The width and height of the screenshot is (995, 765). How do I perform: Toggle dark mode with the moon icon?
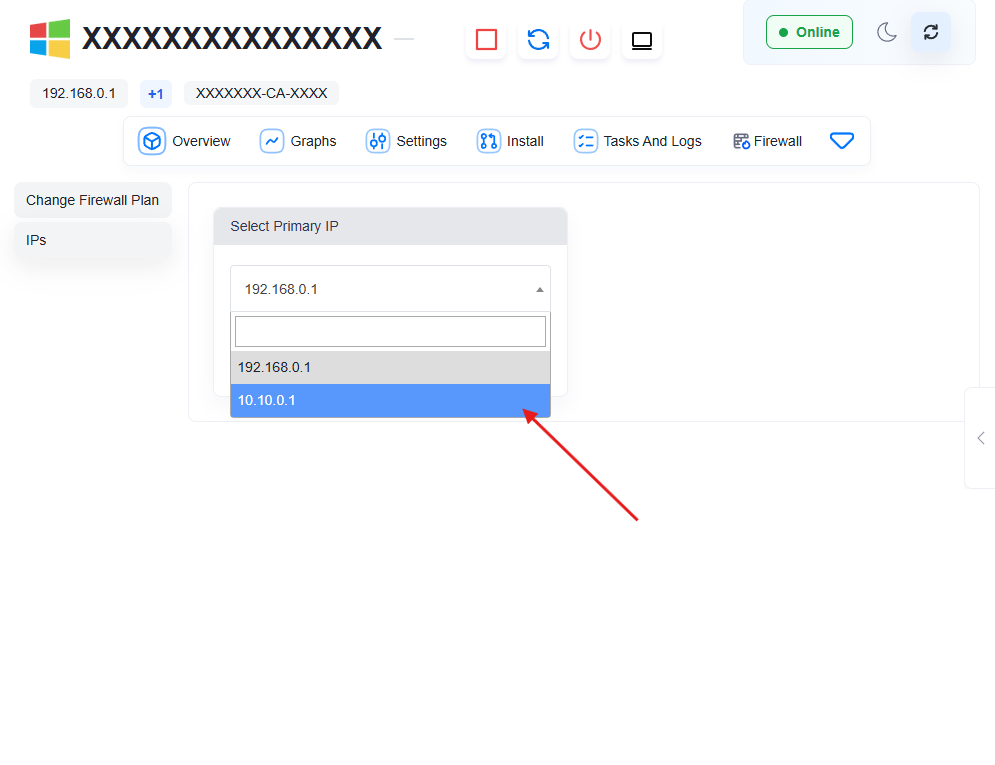click(887, 32)
